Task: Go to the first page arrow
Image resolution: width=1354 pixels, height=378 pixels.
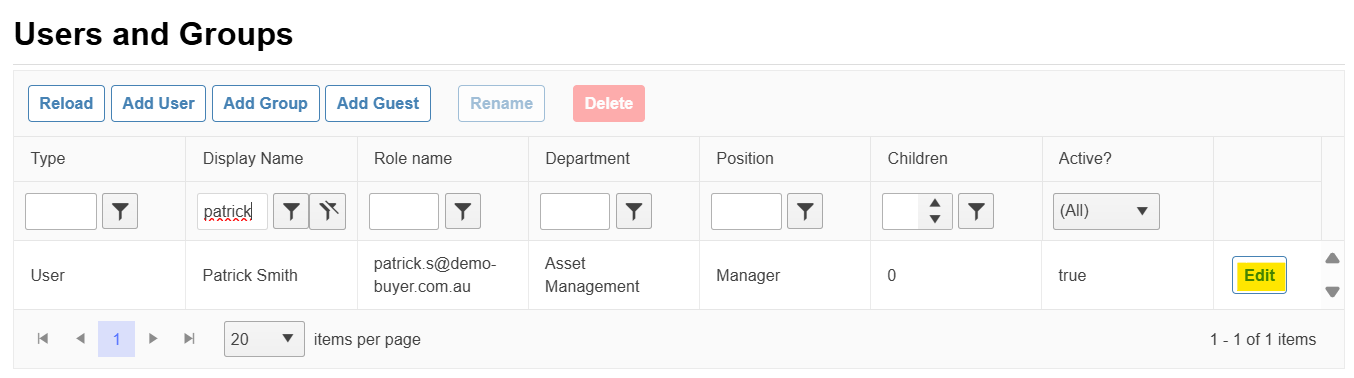Action: [43, 339]
